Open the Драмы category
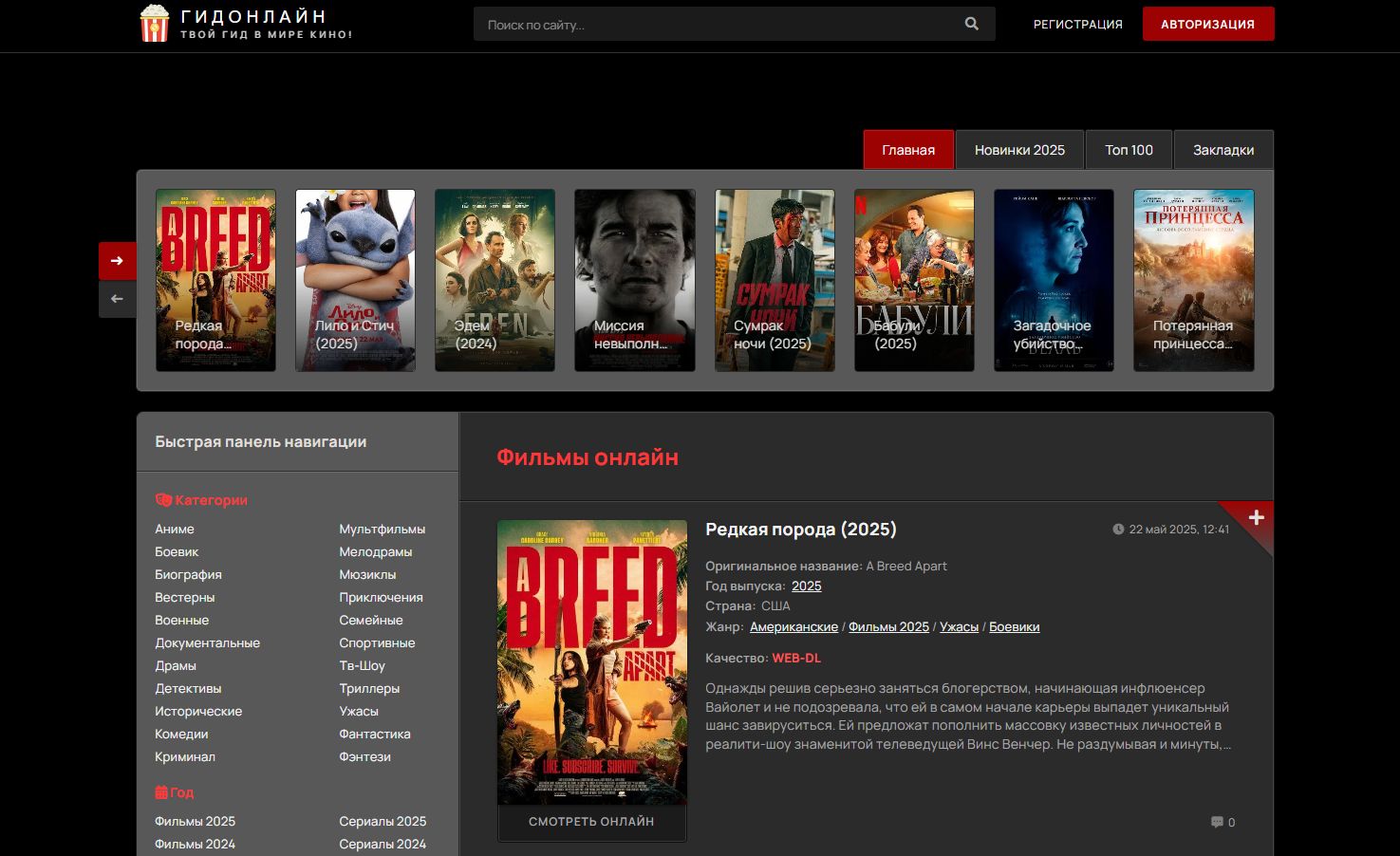The height and width of the screenshot is (856, 1400). pos(176,666)
